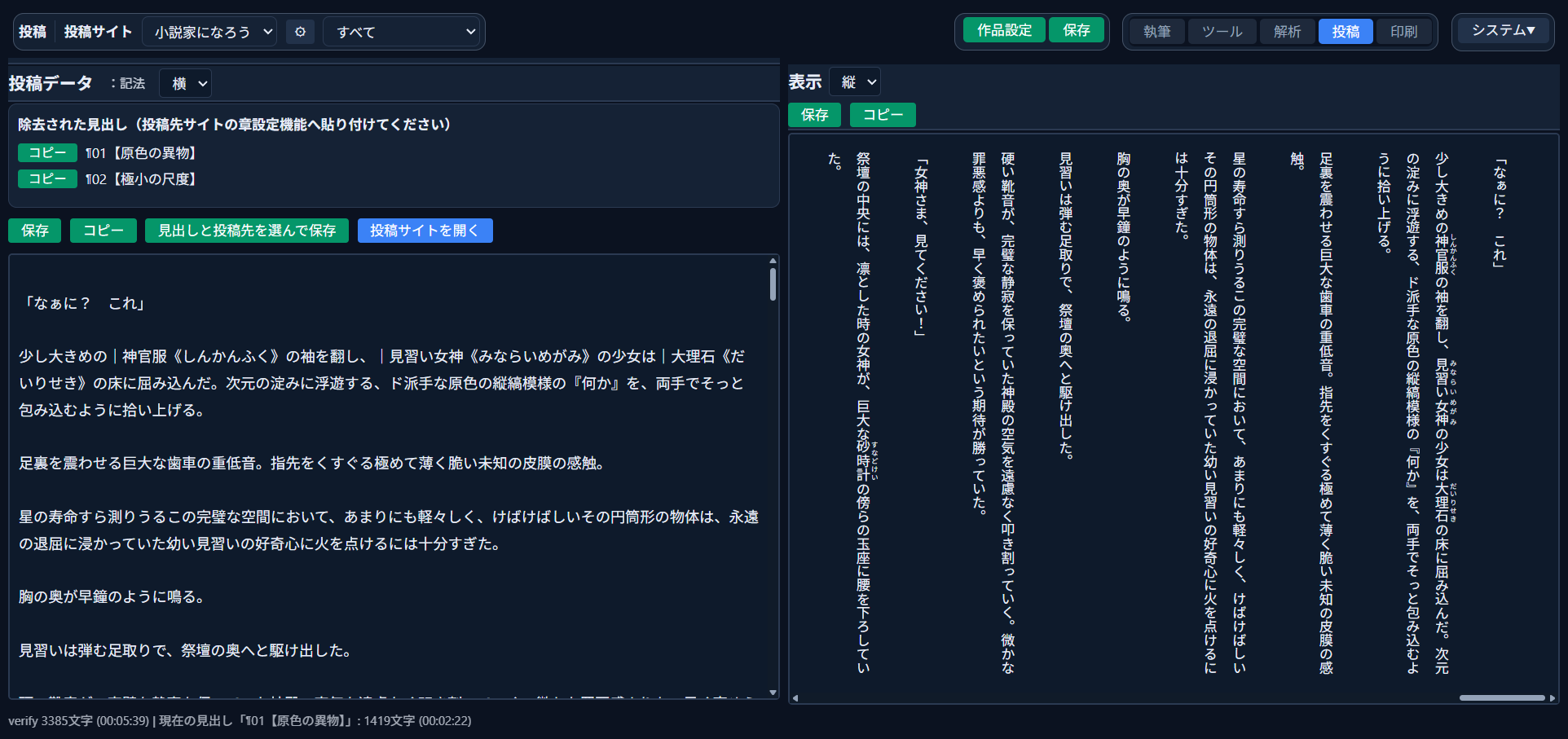Copy the heading ¶01【原色の異物】

click(47, 153)
